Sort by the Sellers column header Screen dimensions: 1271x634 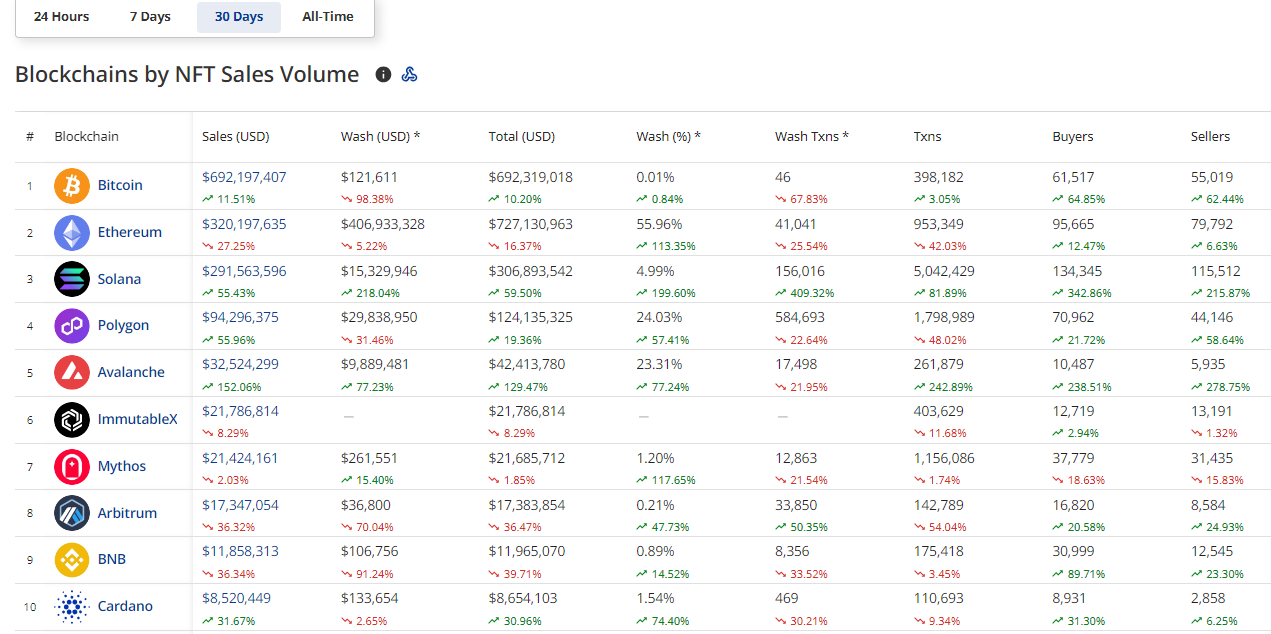tap(1211, 137)
